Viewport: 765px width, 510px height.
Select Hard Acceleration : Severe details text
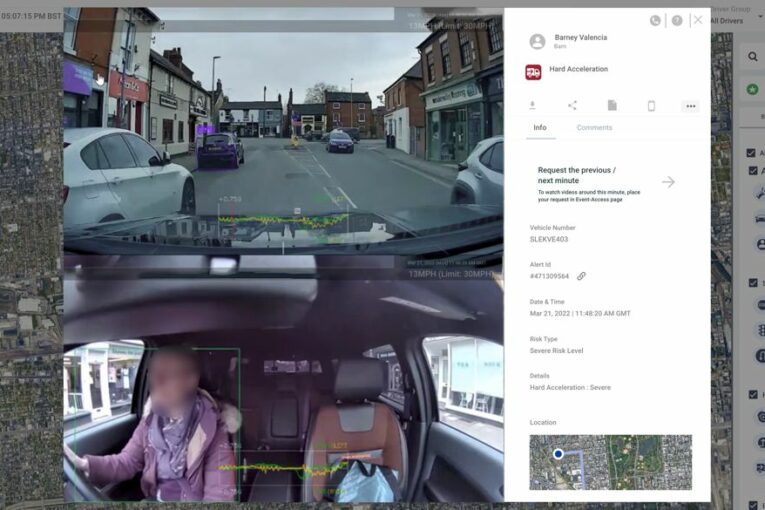(570, 388)
